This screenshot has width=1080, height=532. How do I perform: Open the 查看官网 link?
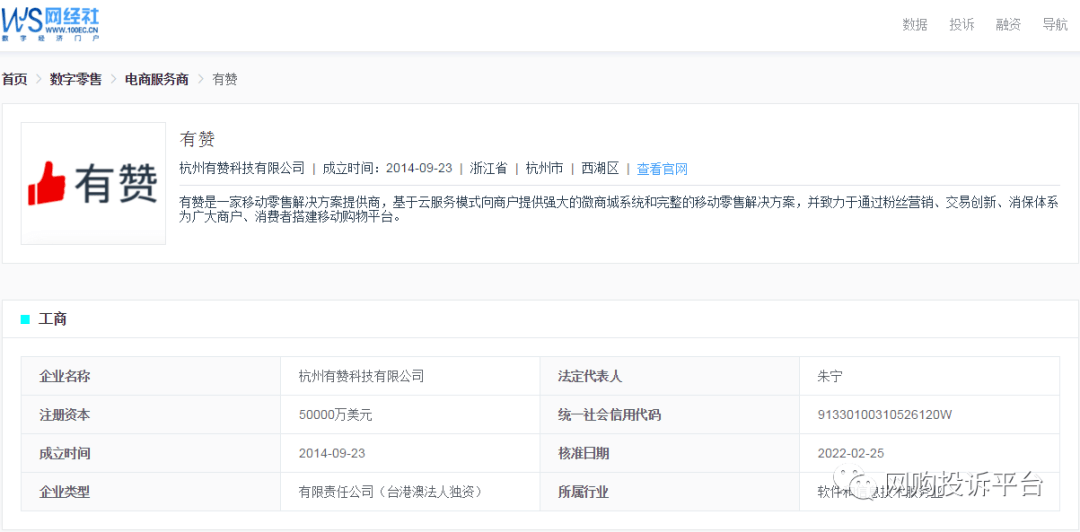(x=662, y=169)
